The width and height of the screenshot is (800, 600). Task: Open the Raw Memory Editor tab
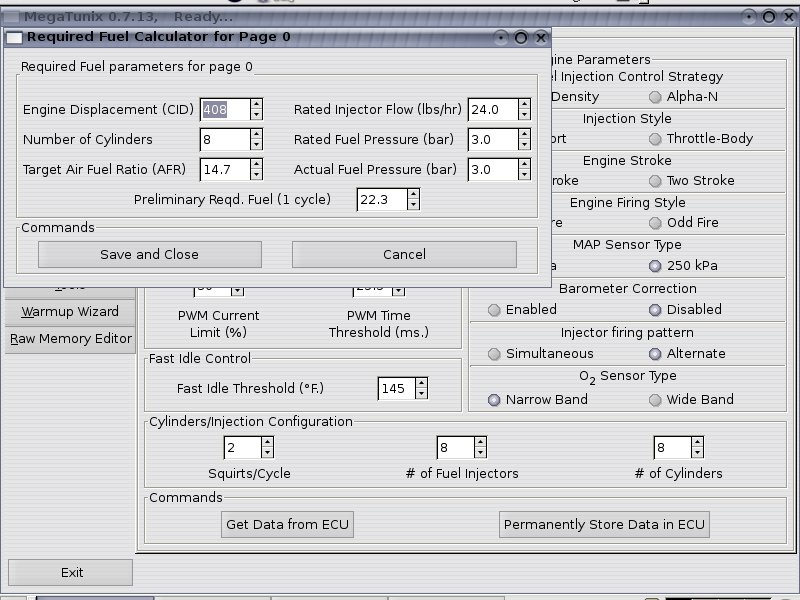[70, 339]
